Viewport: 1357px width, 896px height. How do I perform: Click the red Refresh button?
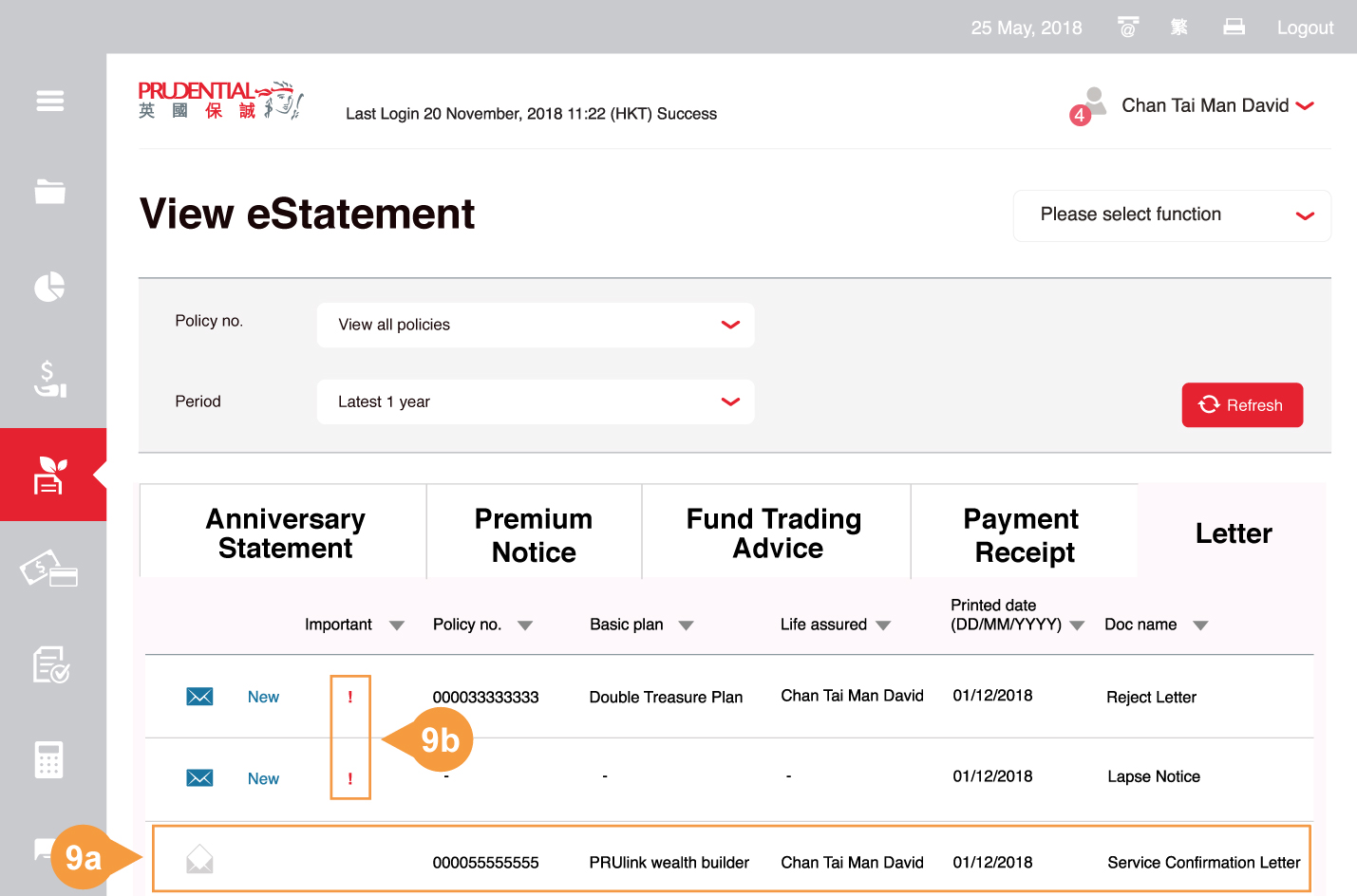(x=1241, y=405)
